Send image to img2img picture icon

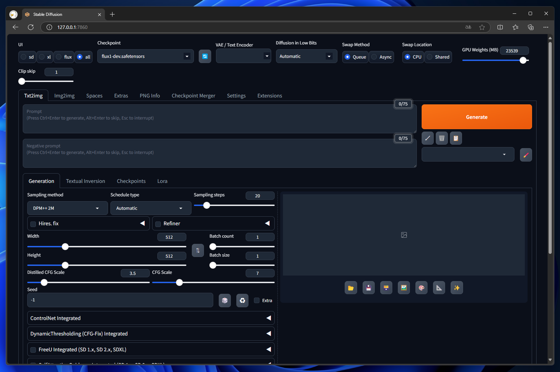404,288
